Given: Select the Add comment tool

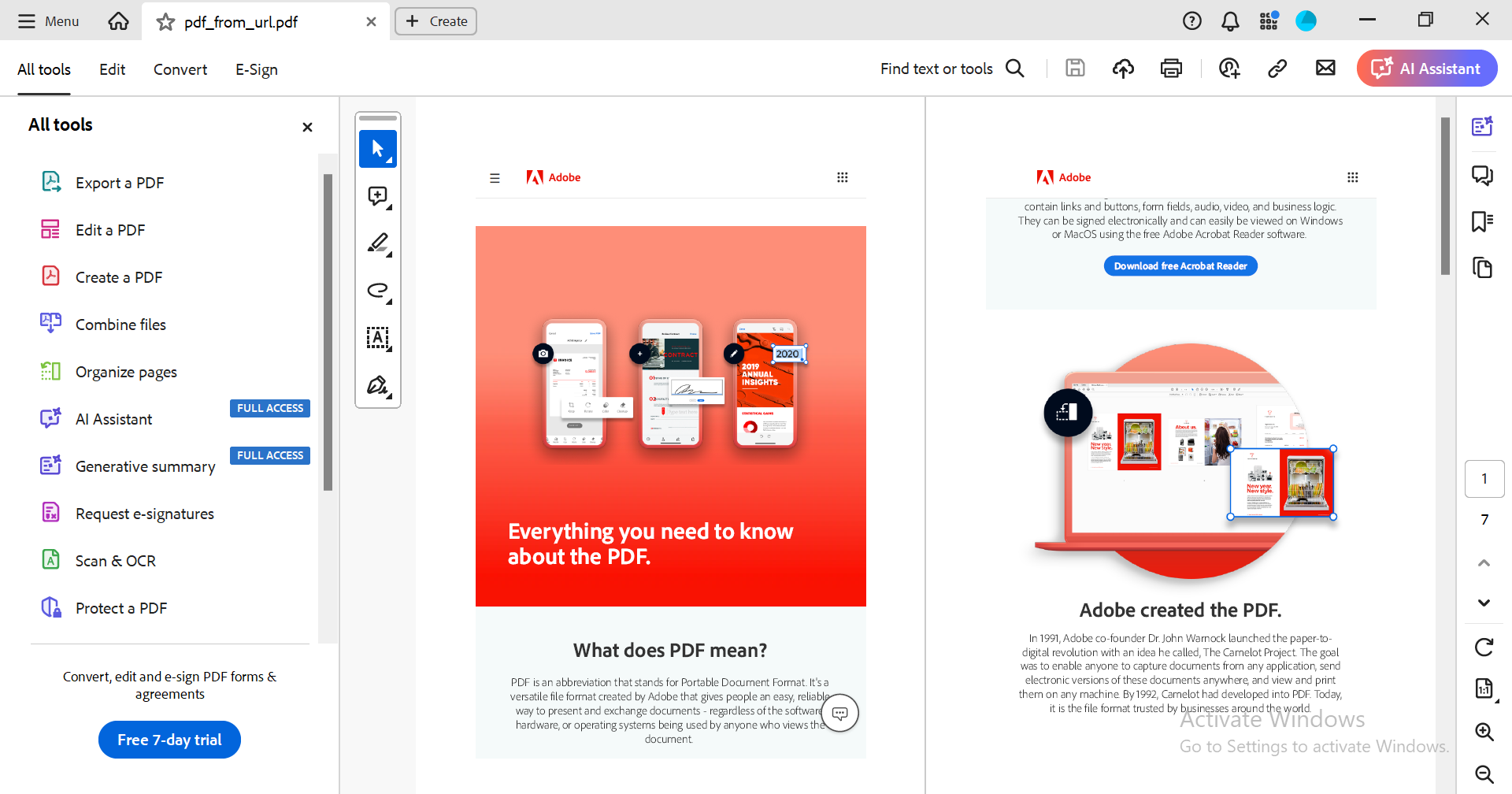Looking at the screenshot, I should (378, 196).
